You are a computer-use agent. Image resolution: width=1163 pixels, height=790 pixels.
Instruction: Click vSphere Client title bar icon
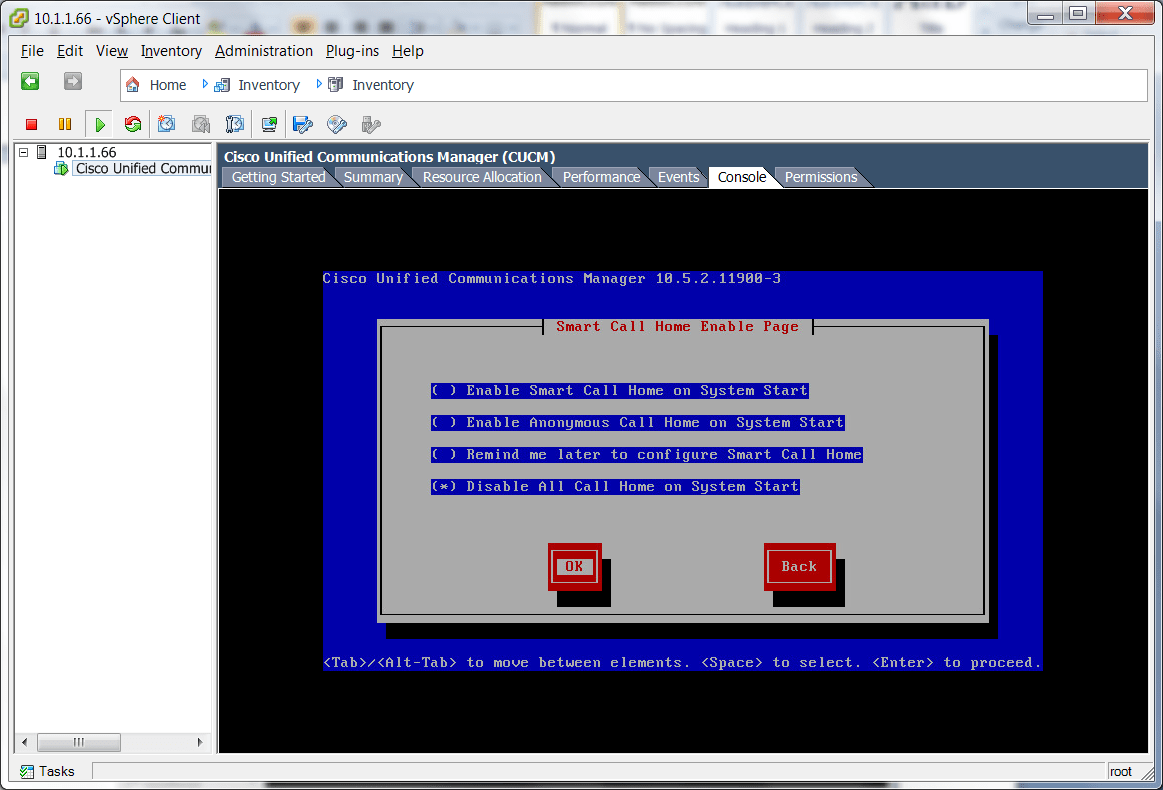19,18
